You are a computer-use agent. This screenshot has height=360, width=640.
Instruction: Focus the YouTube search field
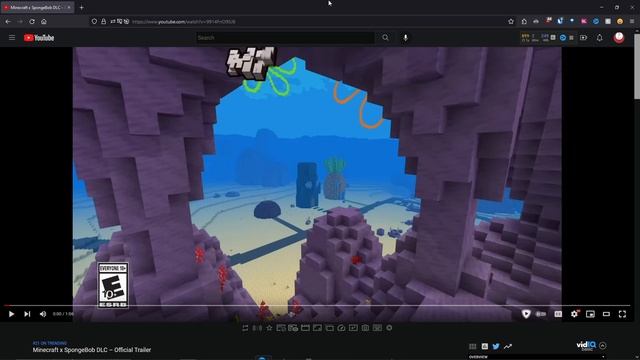pyautogui.click(x=285, y=38)
